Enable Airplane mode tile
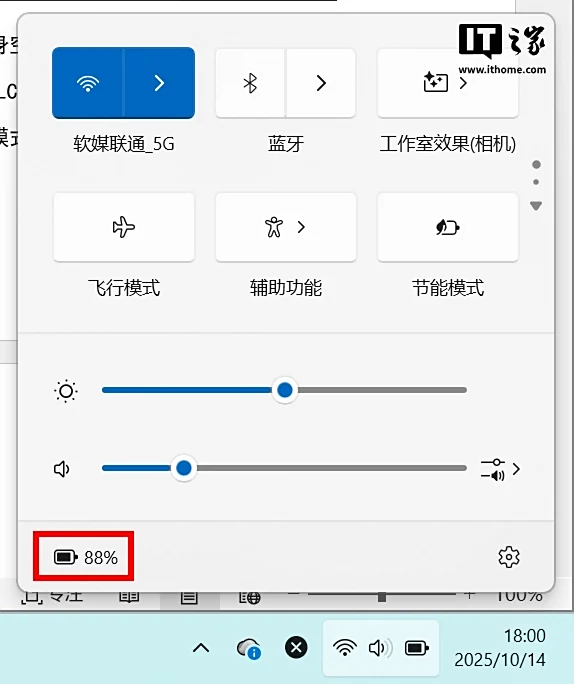Viewport: 574px width, 684px height. tap(124, 227)
